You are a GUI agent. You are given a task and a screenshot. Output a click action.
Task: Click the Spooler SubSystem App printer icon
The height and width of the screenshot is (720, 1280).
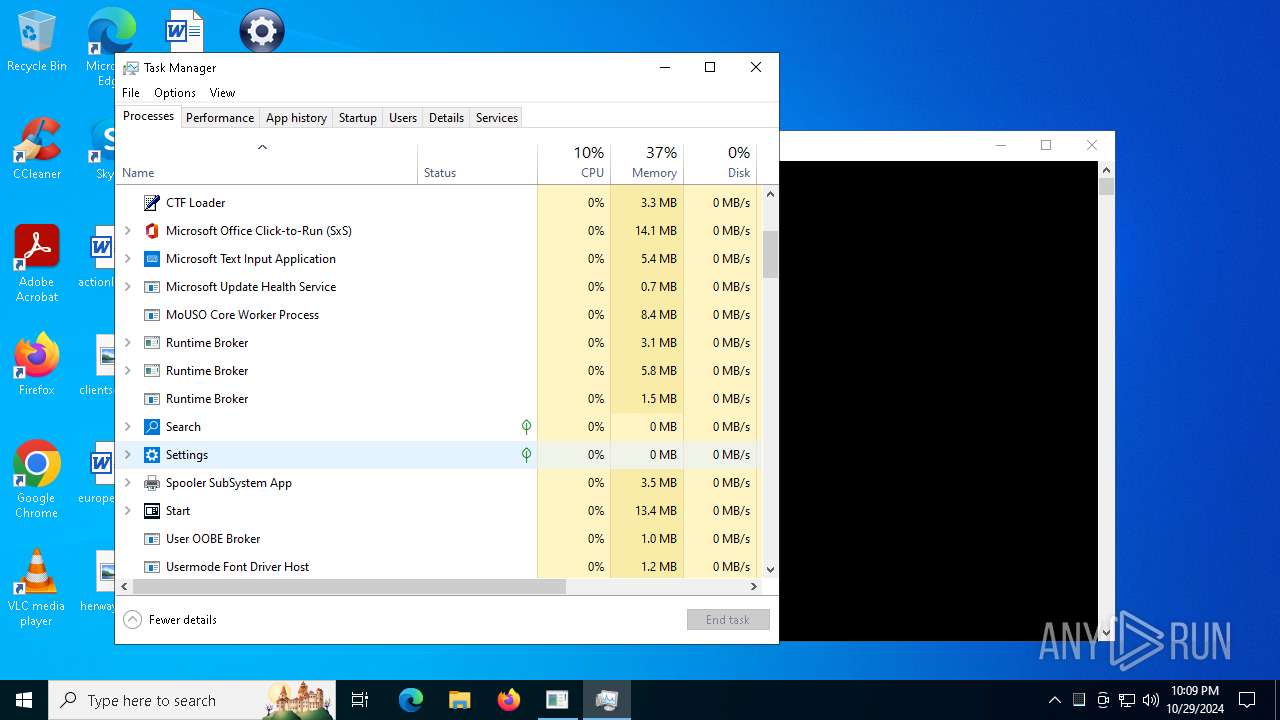coord(152,483)
